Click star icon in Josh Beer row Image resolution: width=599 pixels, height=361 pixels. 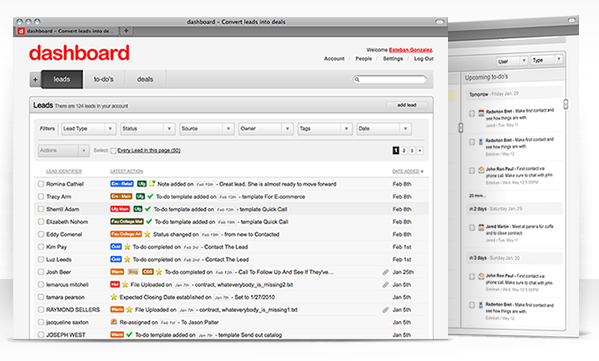(x=159, y=272)
